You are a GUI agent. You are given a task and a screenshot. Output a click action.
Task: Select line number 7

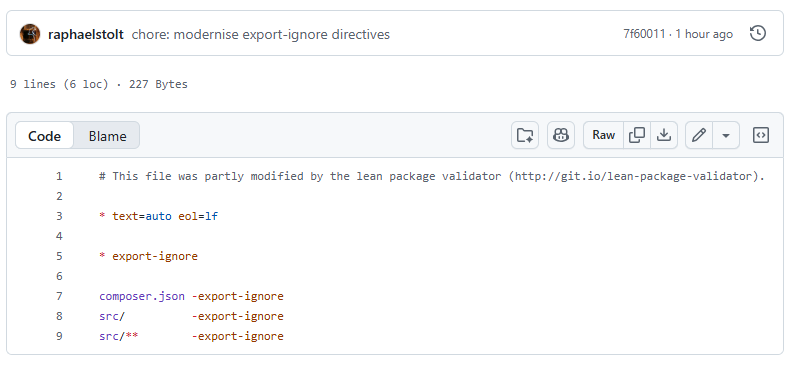pyautogui.click(x=60, y=296)
